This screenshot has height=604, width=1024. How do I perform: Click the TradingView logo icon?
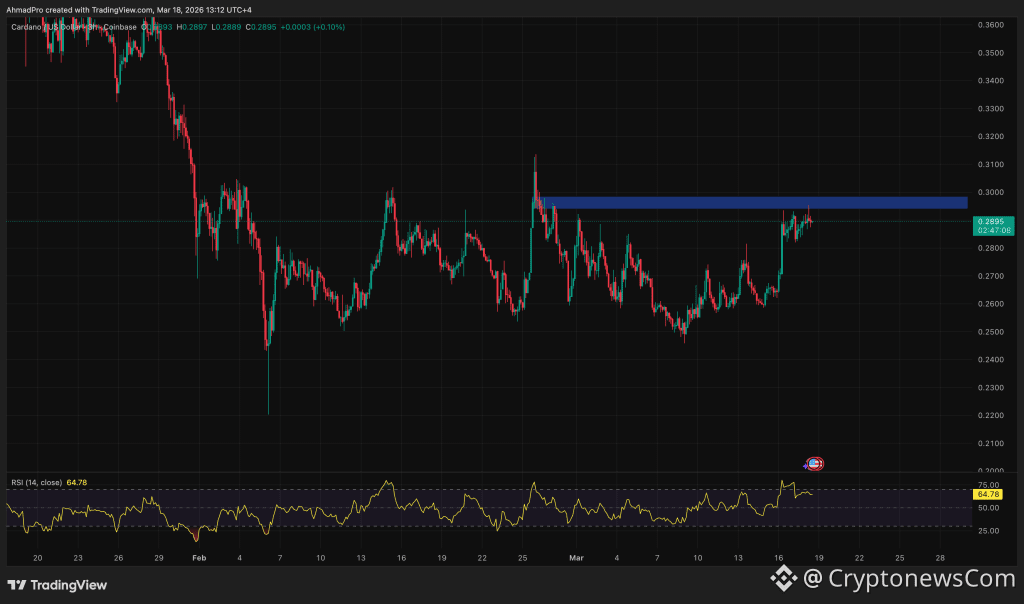(16, 585)
